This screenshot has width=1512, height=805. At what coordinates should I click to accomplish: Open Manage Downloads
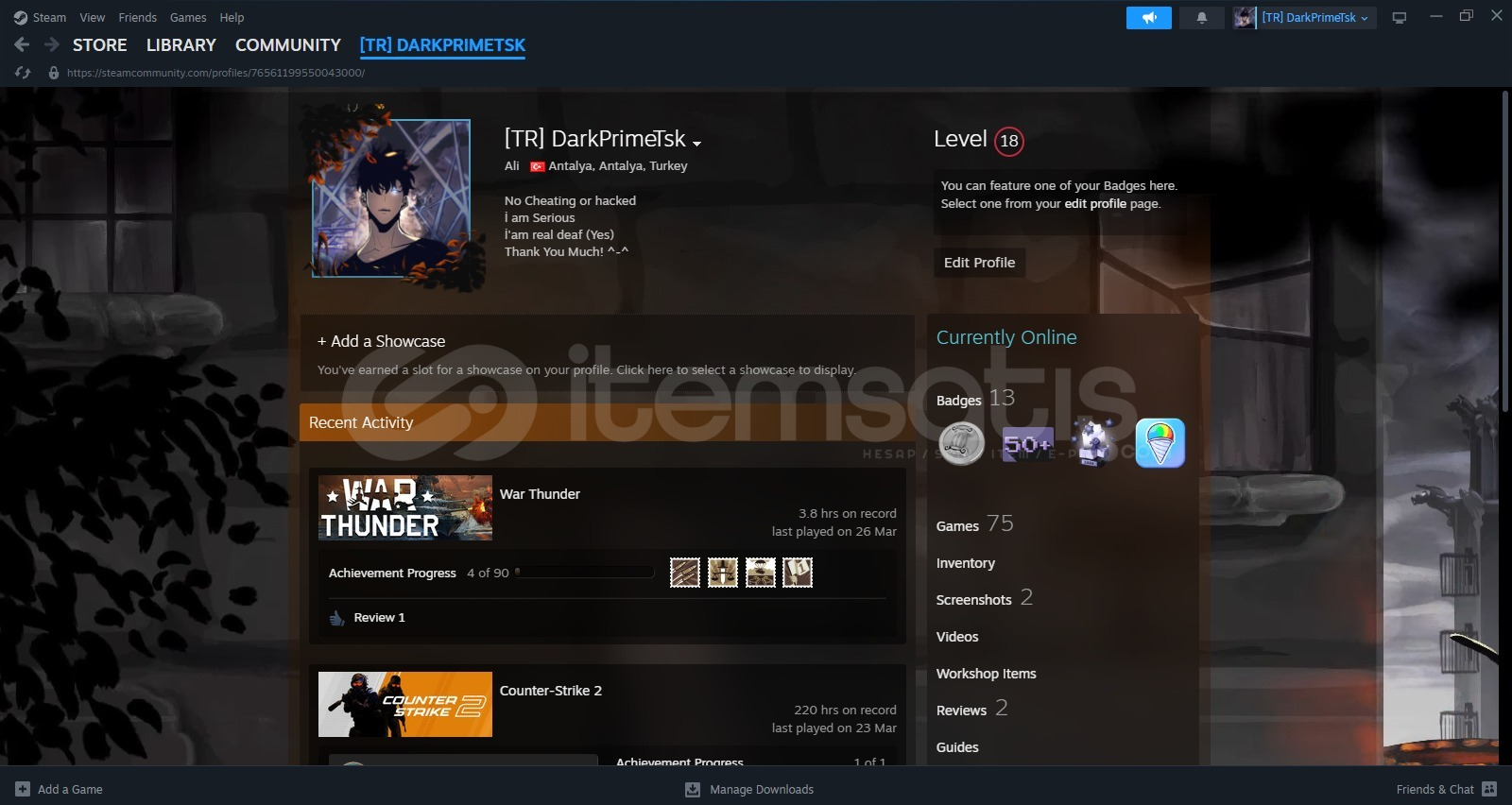point(762,789)
